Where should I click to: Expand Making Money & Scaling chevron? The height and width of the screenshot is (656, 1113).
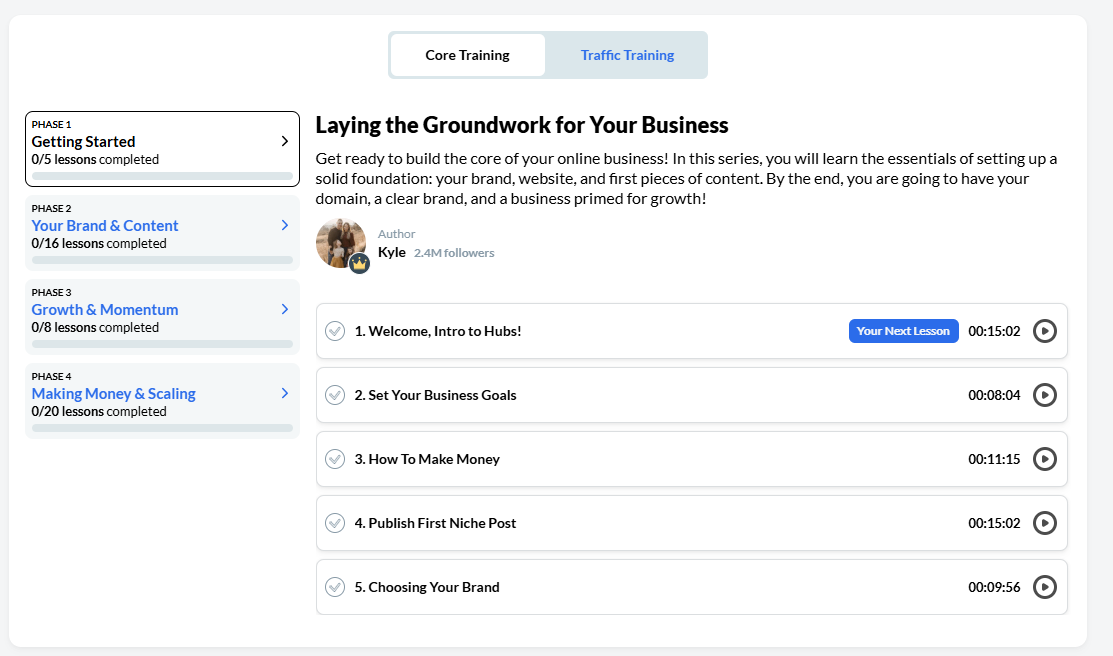coord(285,394)
